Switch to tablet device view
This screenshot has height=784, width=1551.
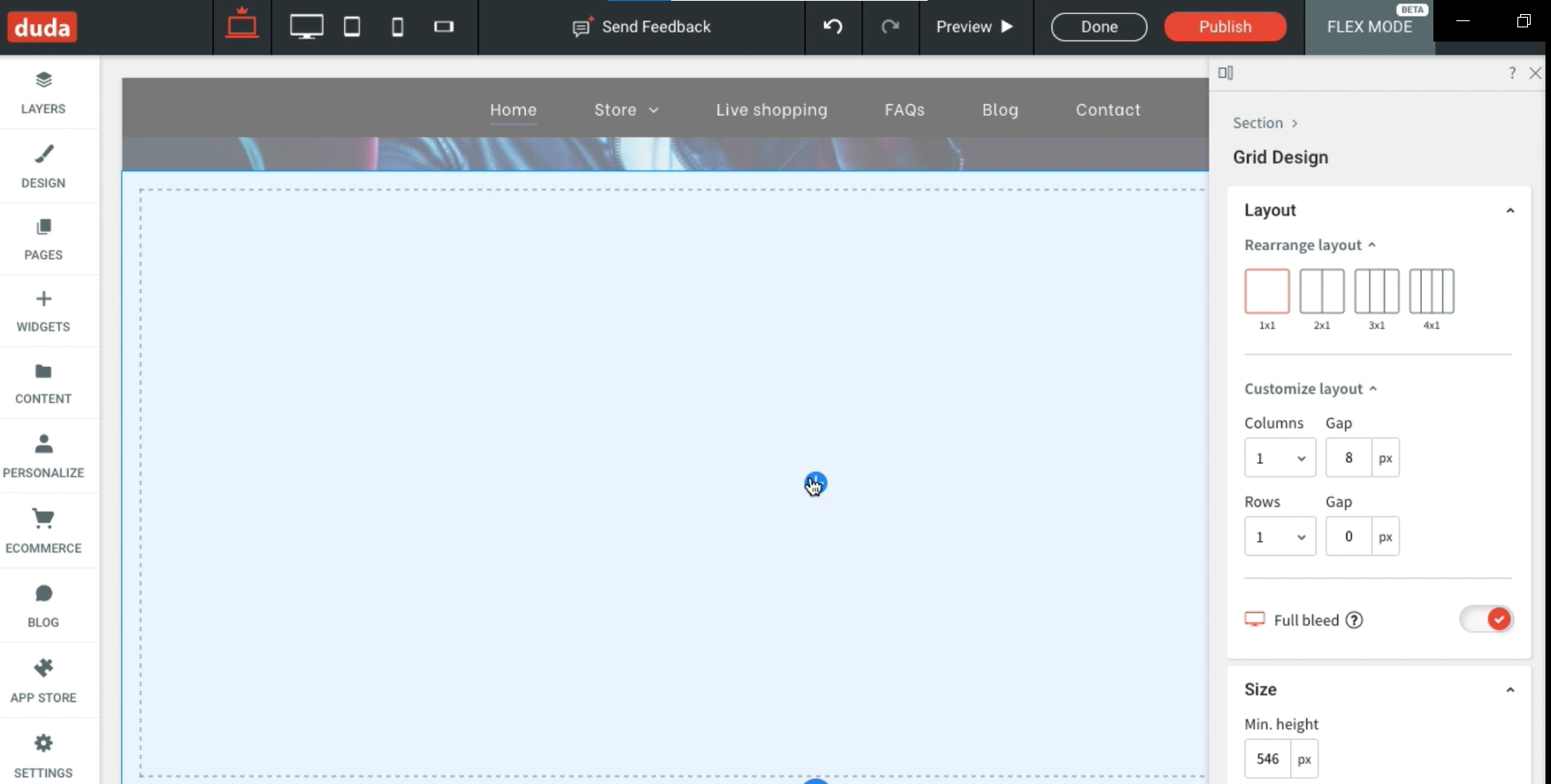352,27
